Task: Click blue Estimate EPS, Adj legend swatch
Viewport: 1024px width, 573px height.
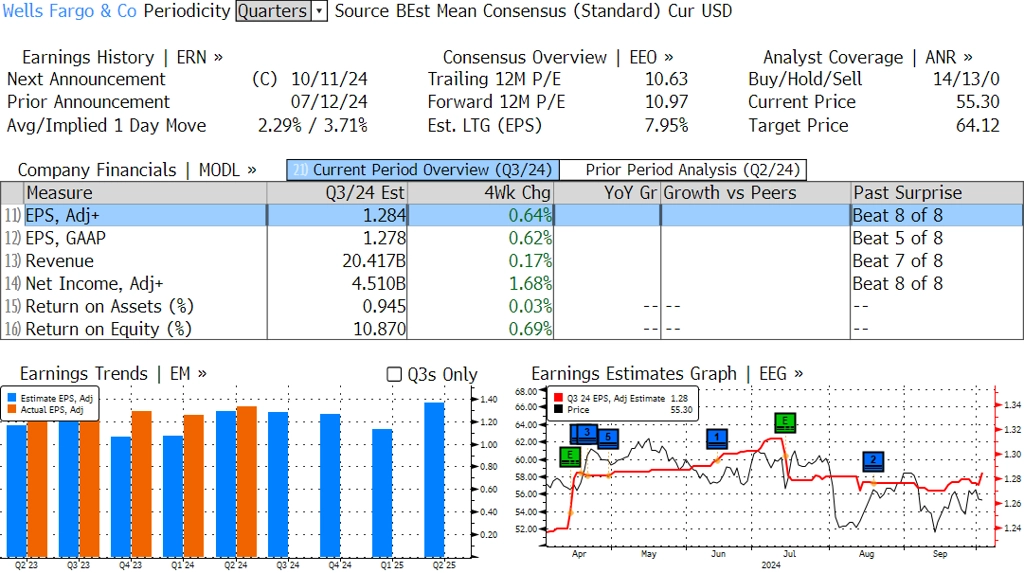Action: (x=12, y=398)
